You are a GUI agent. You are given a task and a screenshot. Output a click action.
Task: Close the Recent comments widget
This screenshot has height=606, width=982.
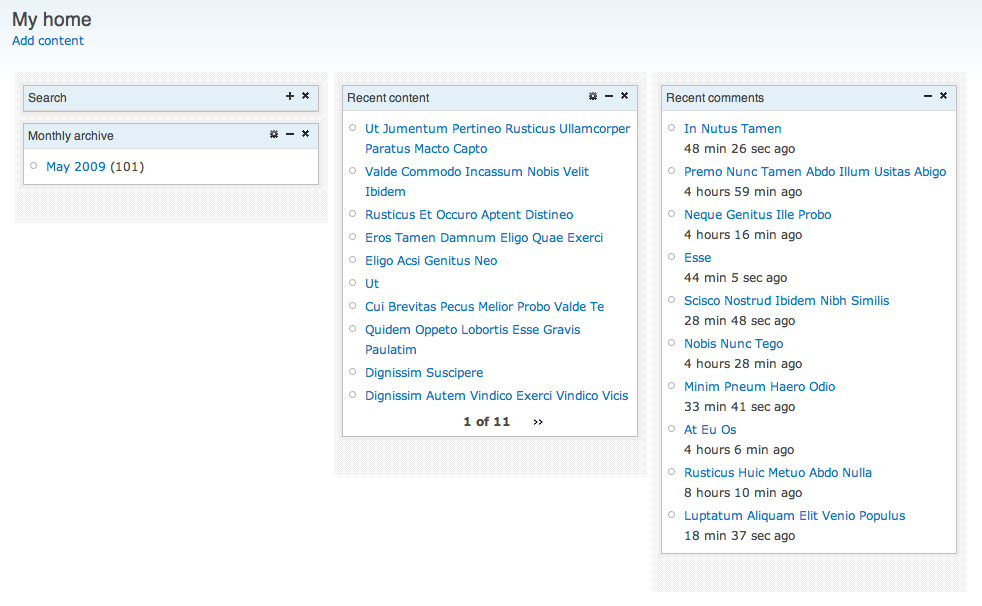(943, 96)
